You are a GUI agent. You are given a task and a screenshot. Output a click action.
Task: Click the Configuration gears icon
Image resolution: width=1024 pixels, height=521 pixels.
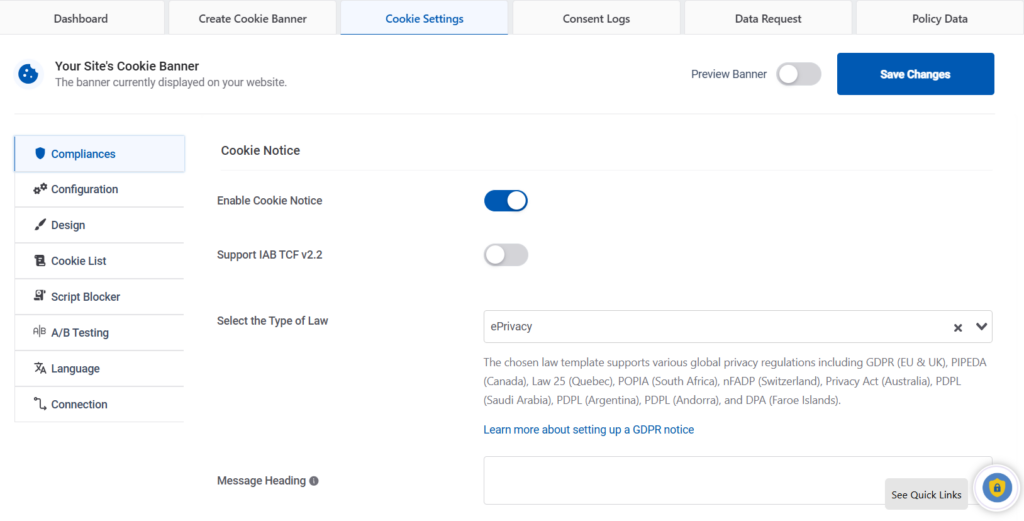pos(40,189)
